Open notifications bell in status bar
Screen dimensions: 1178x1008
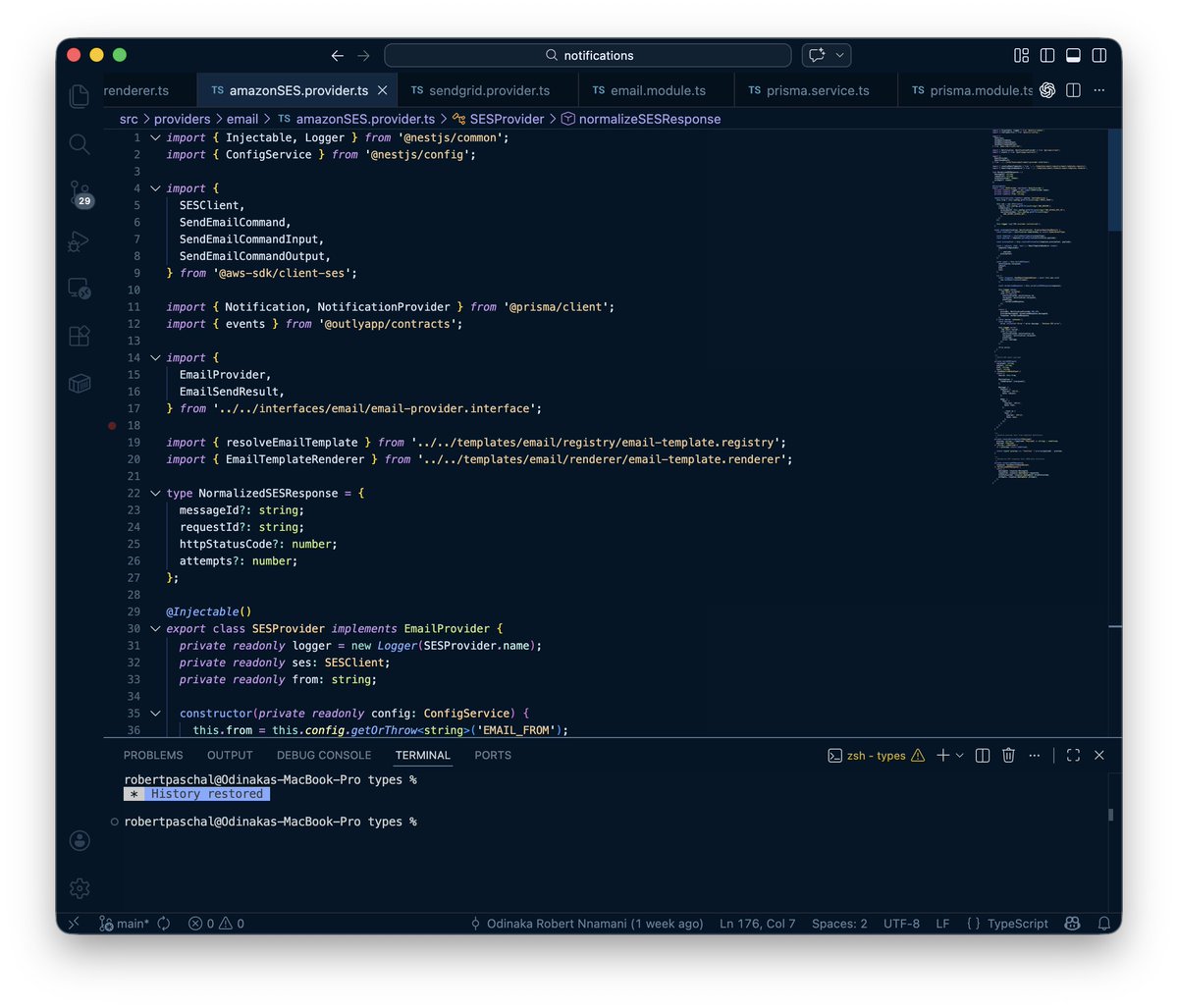(1104, 924)
